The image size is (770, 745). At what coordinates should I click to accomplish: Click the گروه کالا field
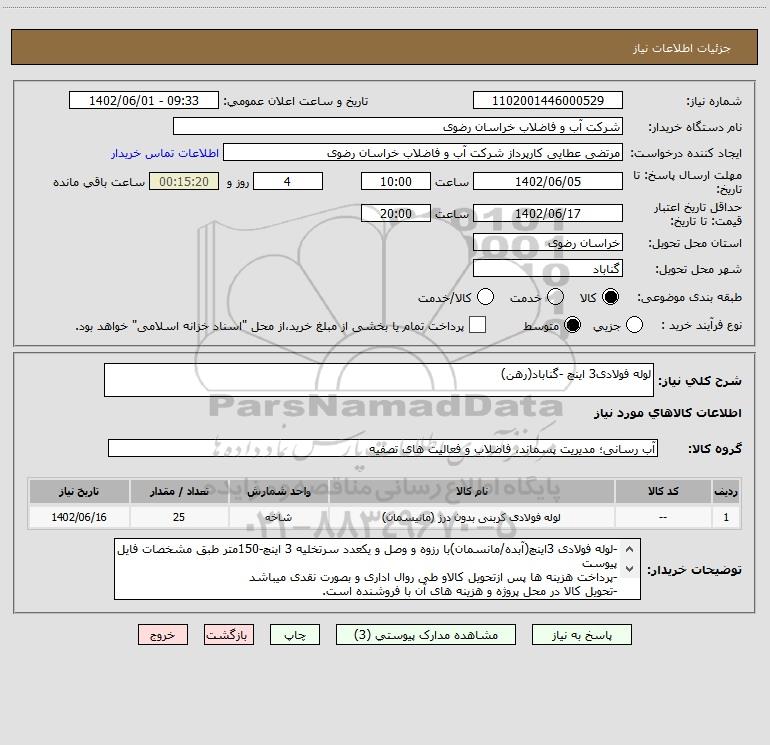pos(383,448)
